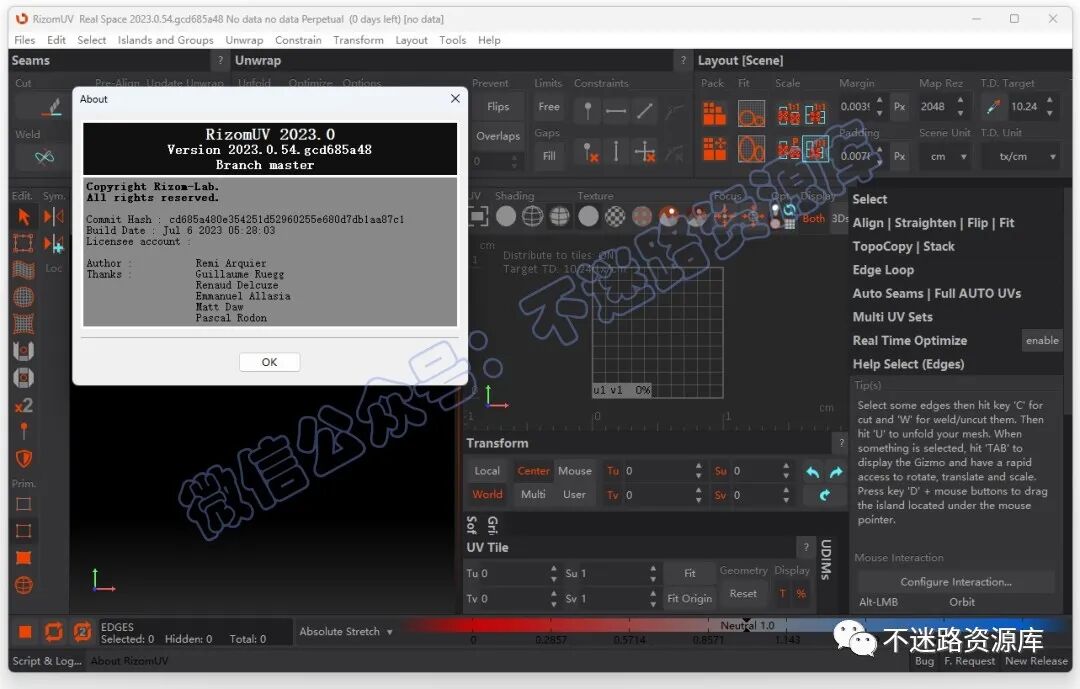Click the Margin value input field
1080x689 pixels.
[x=855, y=107]
